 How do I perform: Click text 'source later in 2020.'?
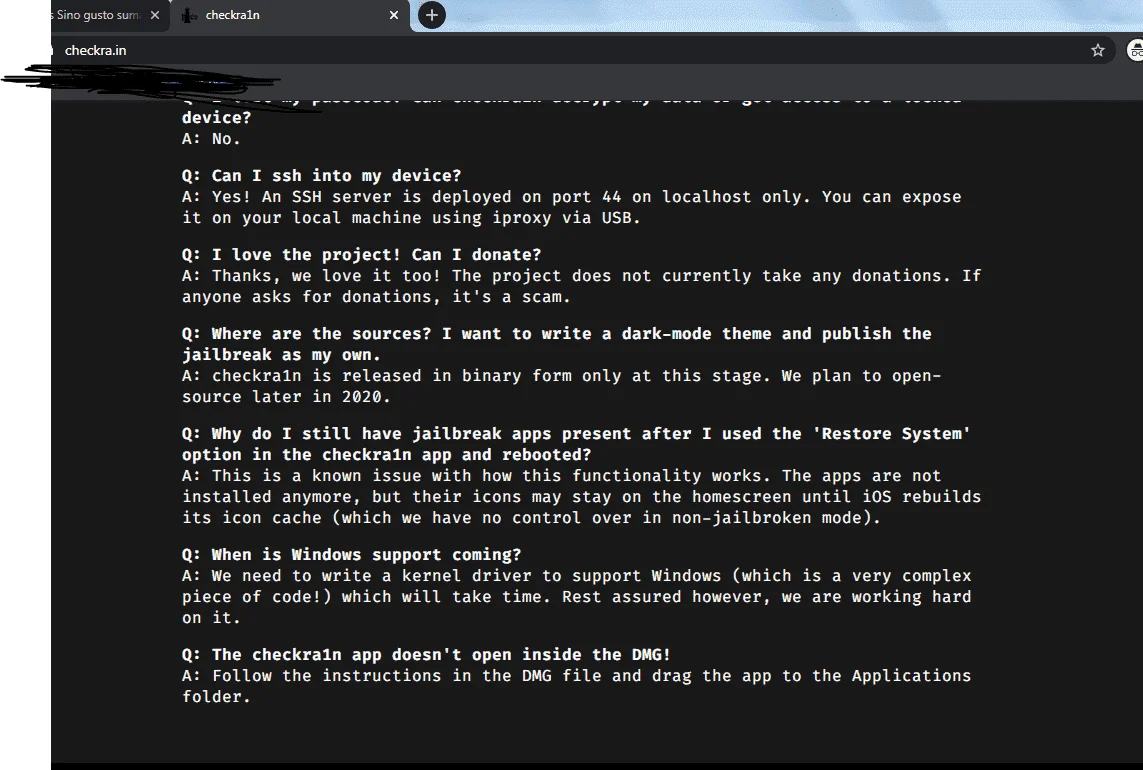click(x=286, y=397)
